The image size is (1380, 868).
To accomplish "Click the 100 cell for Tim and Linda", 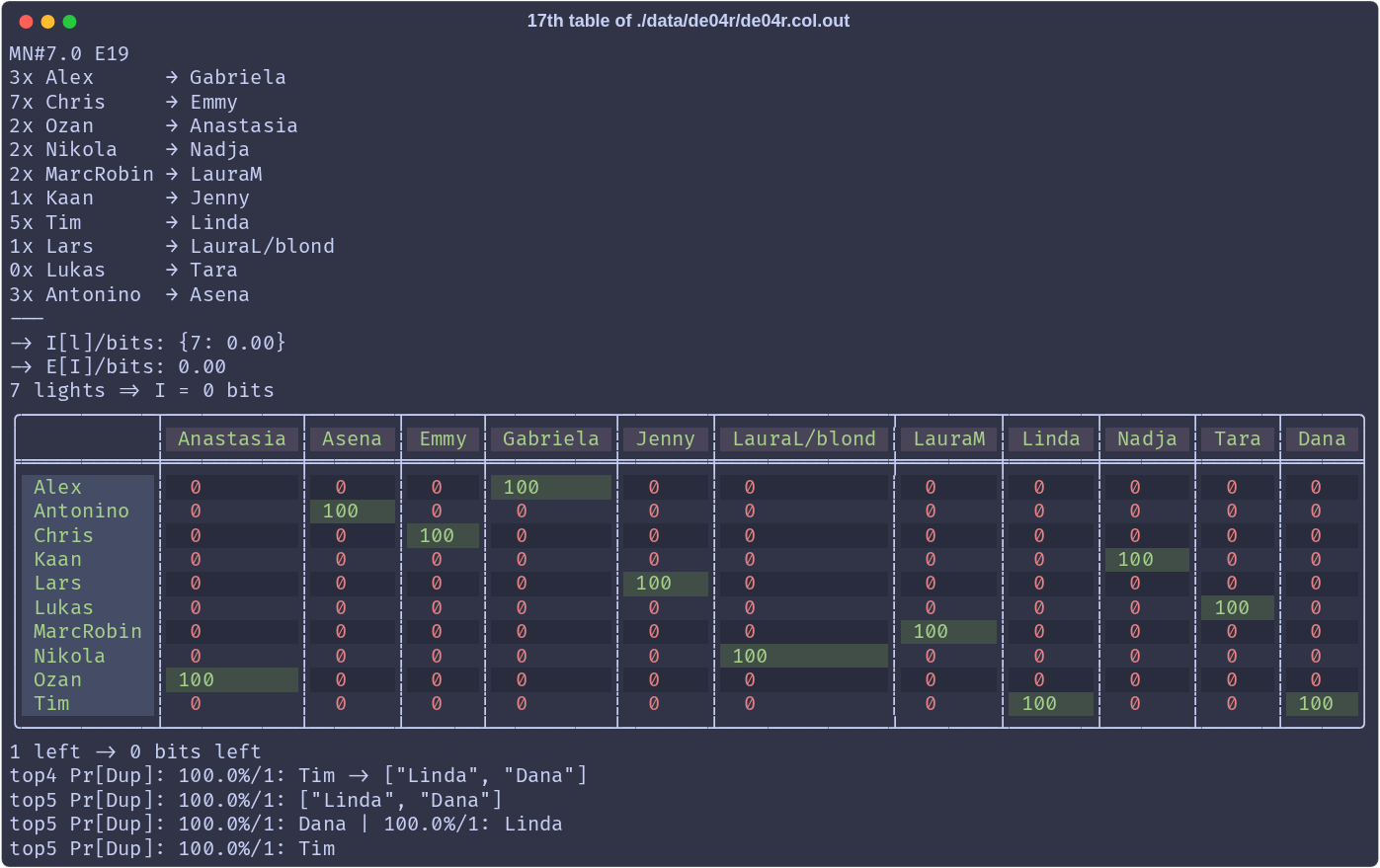I will point(1051,703).
